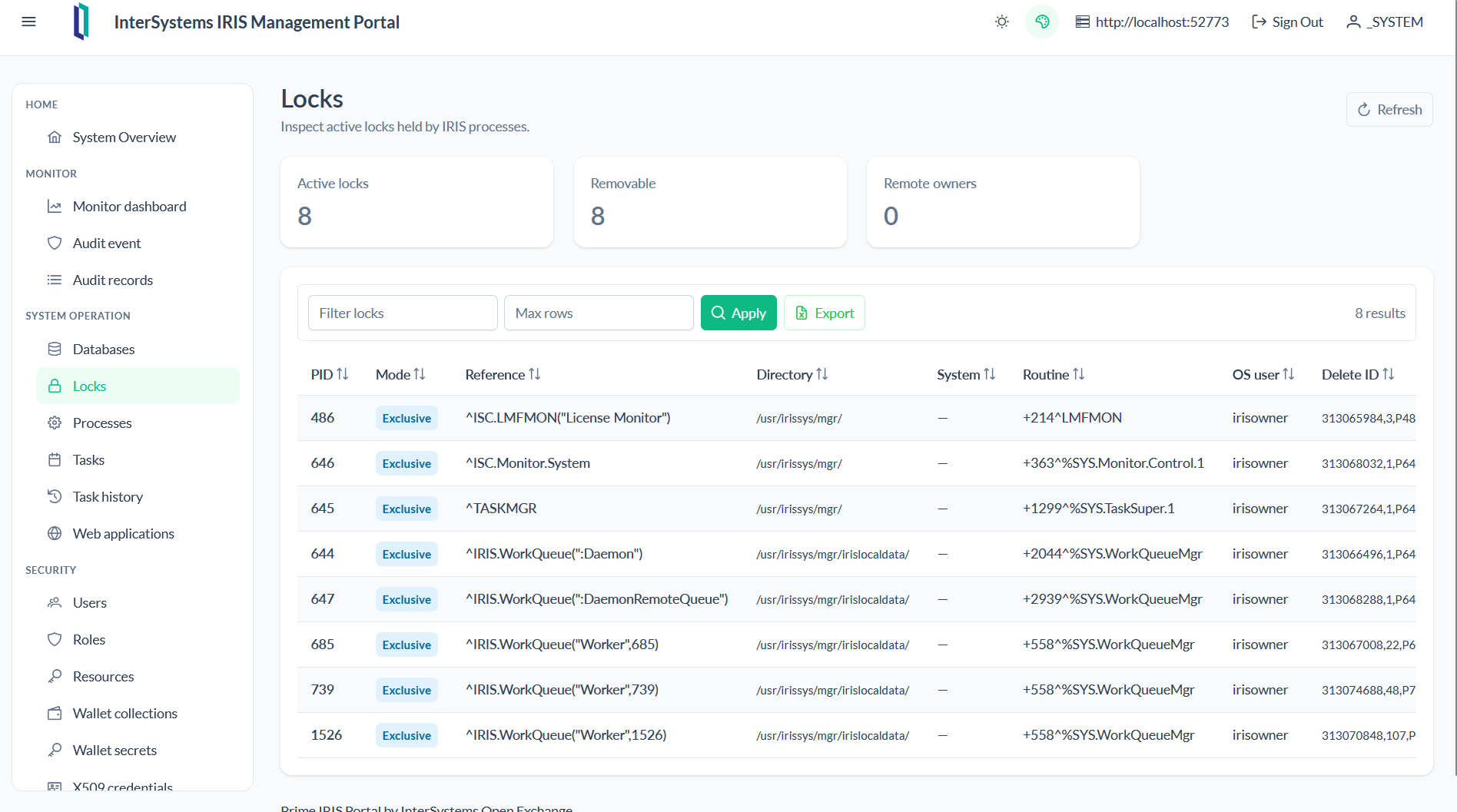Click the Active locks summary card
This screenshot has height=812, width=1457.
pyautogui.click(x=417, y=202)
